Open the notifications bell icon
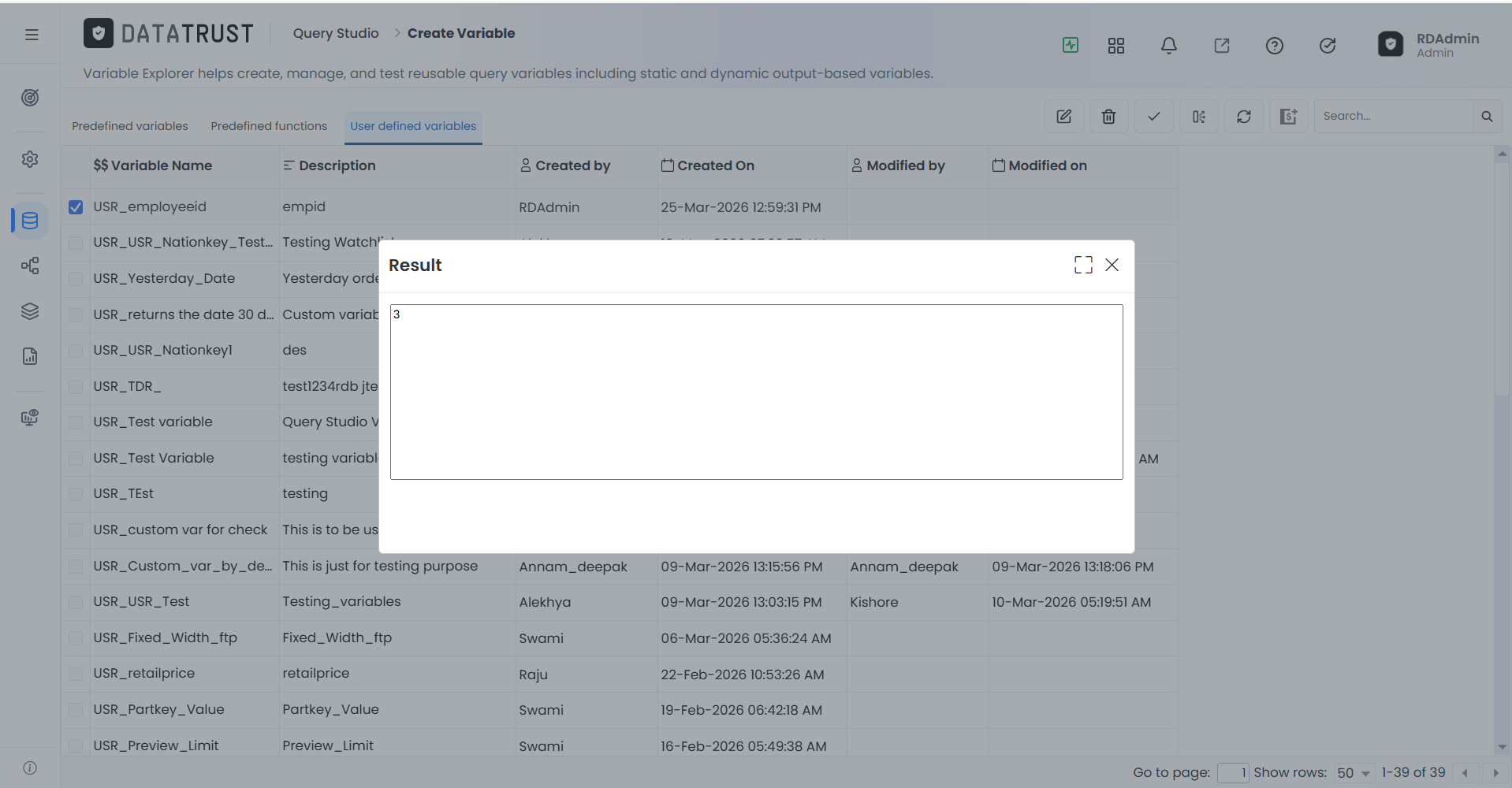This screenshot has width=1512, height=788. point(1168,46)
